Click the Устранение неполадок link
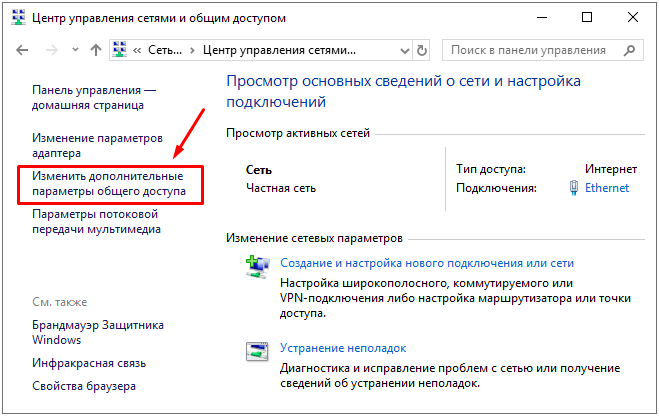Image resolution: width=659 pixels, height=416 pixels. pyautogui.click(x=343, y=348)
